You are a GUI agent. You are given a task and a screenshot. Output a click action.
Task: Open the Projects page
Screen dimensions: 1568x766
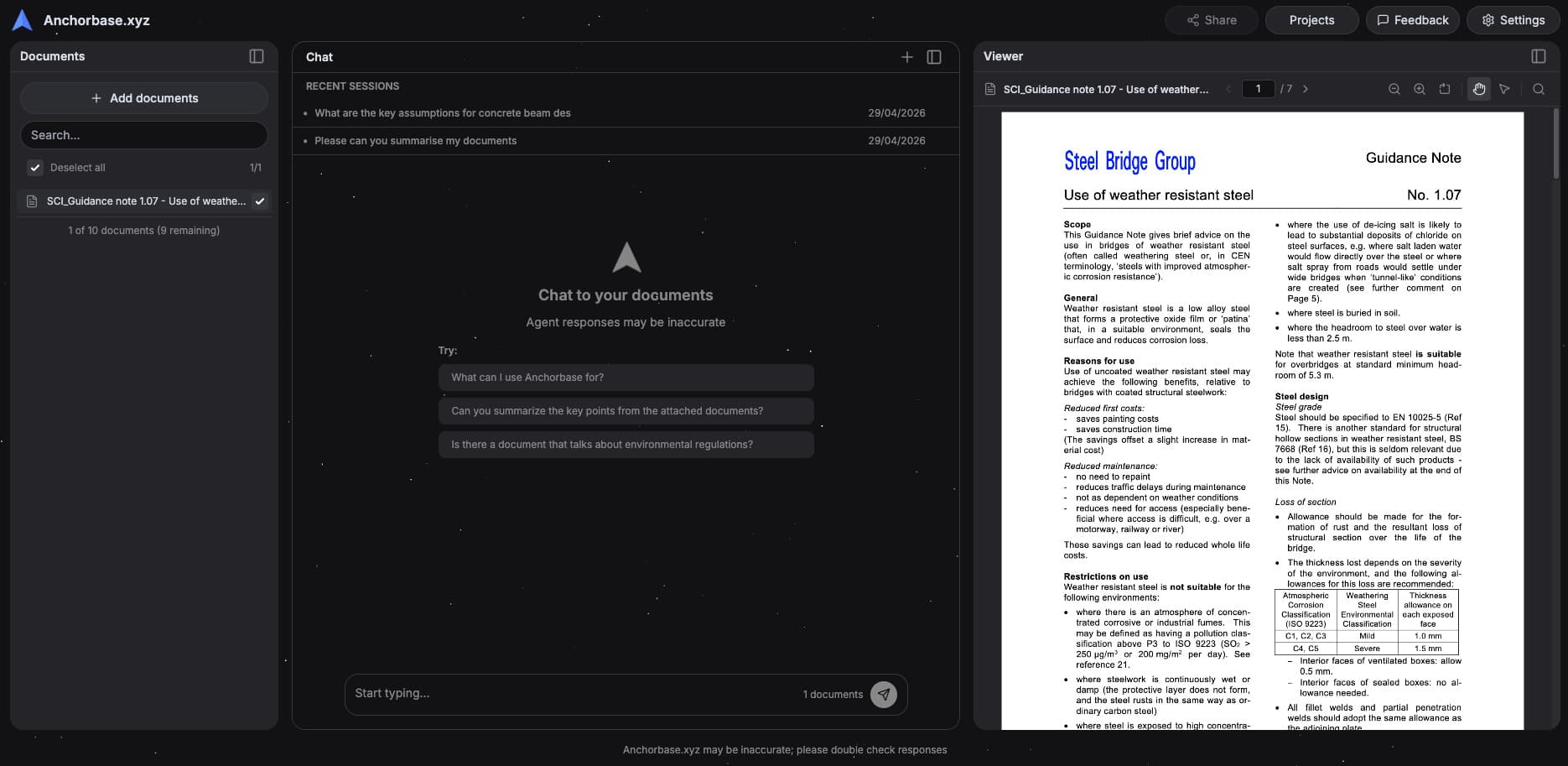pos(1311,20)
